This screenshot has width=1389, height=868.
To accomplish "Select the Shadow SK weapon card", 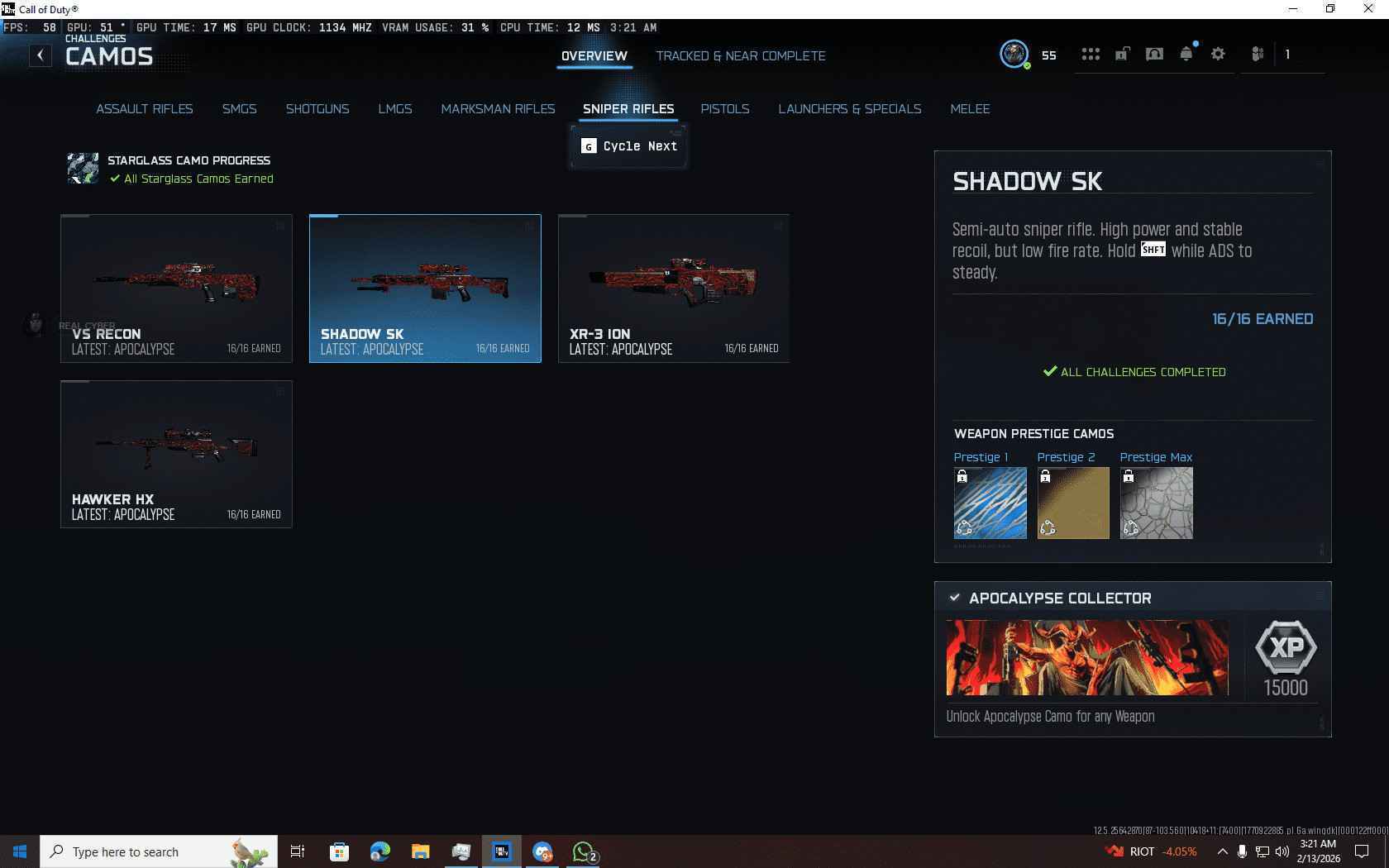I will [425, 289].
